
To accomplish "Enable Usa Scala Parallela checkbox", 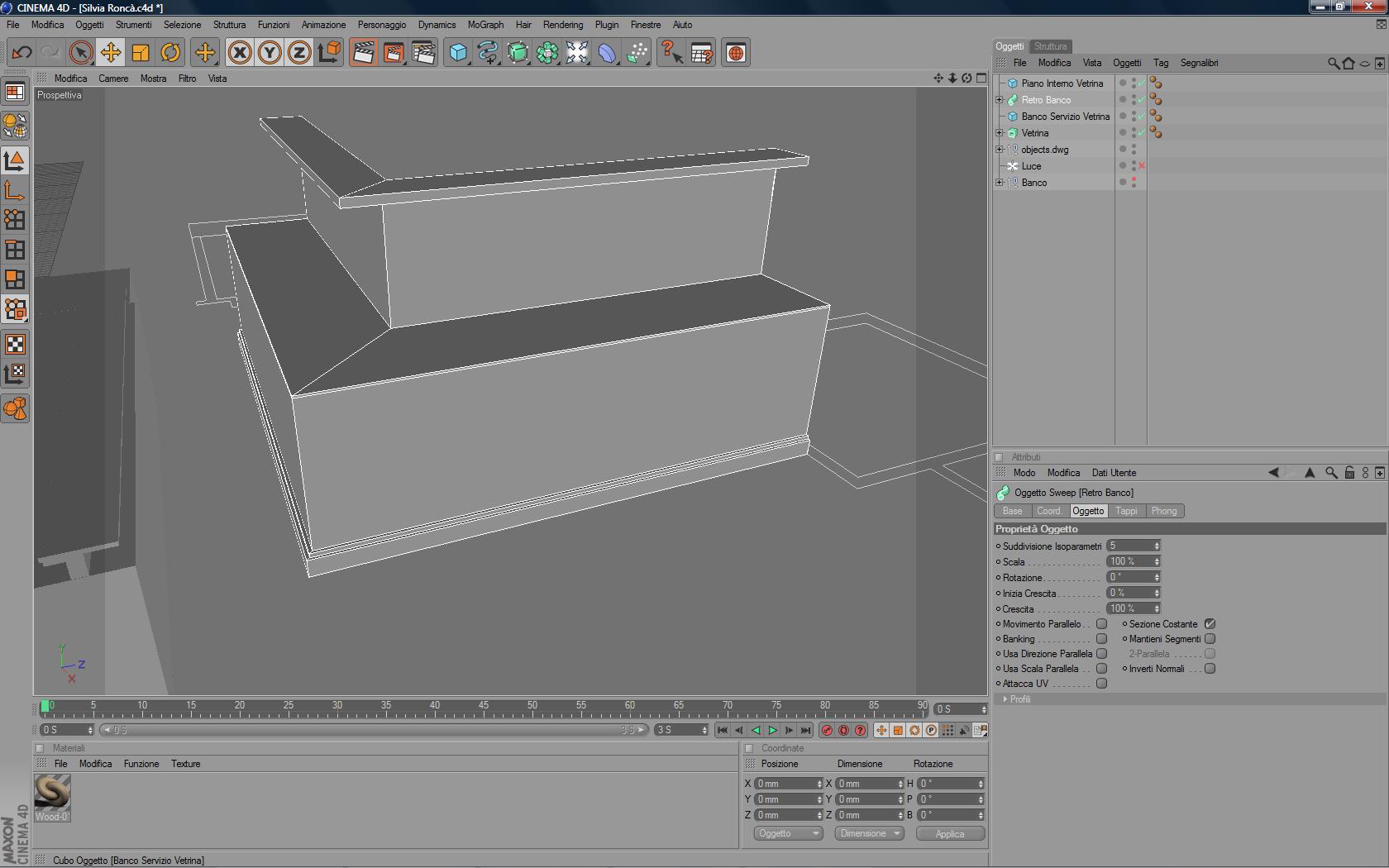I will pyautogui.click(x=1101, y=669).
